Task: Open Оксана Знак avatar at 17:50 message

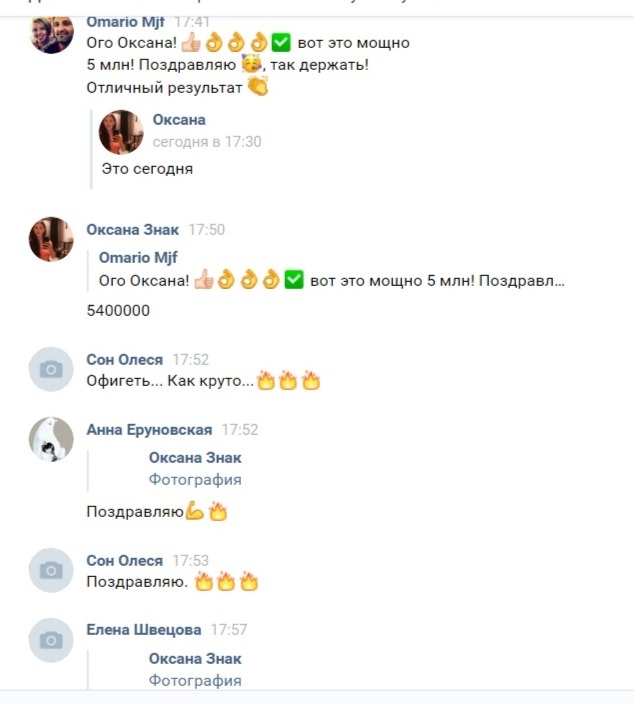Action: point(51,239)
